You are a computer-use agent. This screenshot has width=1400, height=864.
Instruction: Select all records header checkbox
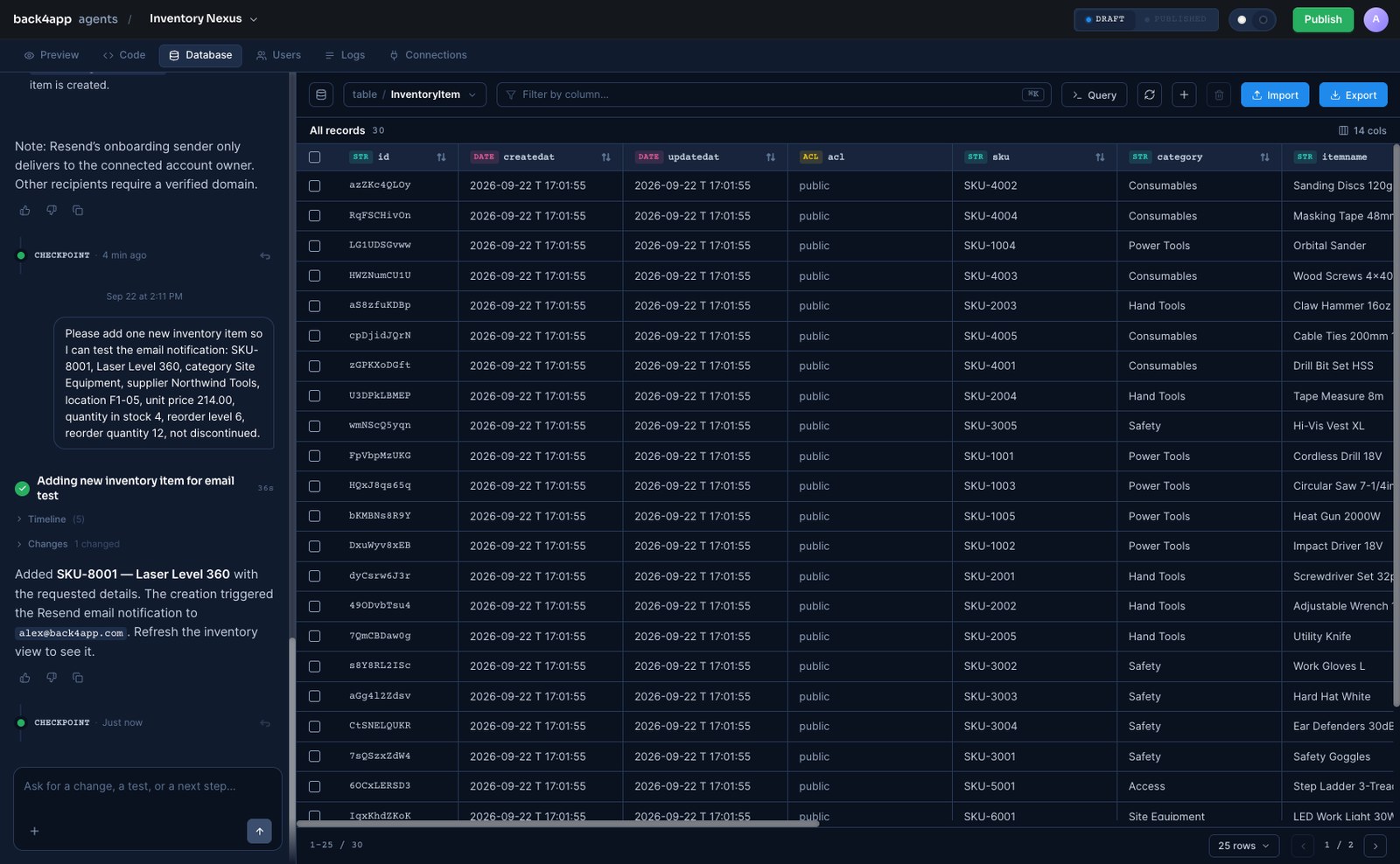point(315,157)
